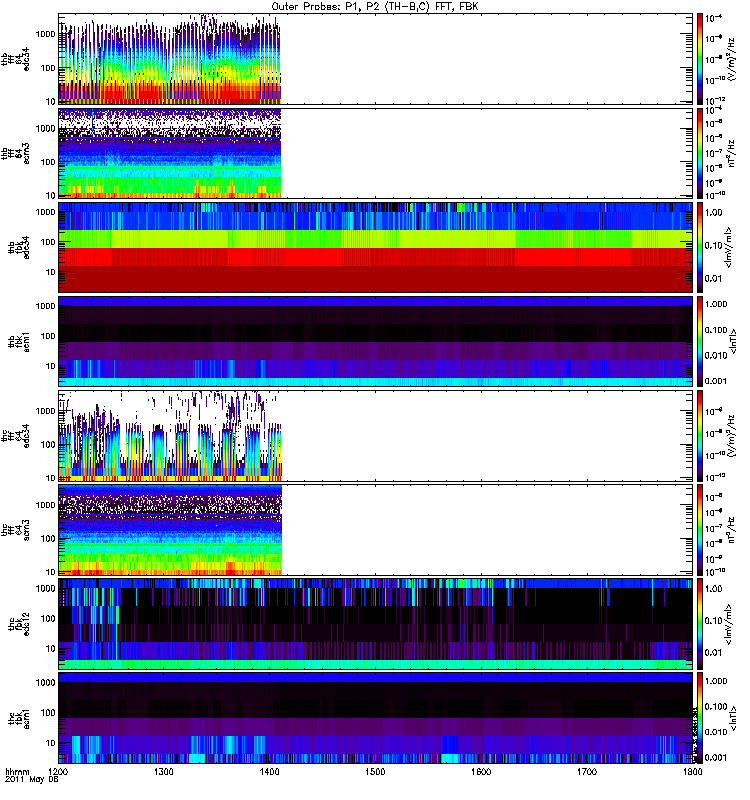The height and width of the screenshot is (800, 750).
Task: Click the '100' y-axis tick of the thc fbk edc12 panel
Action: pos(48,619)
